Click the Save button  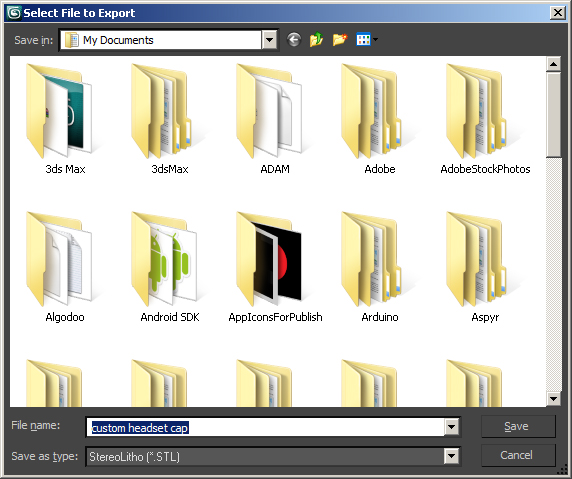click(518, 426)
